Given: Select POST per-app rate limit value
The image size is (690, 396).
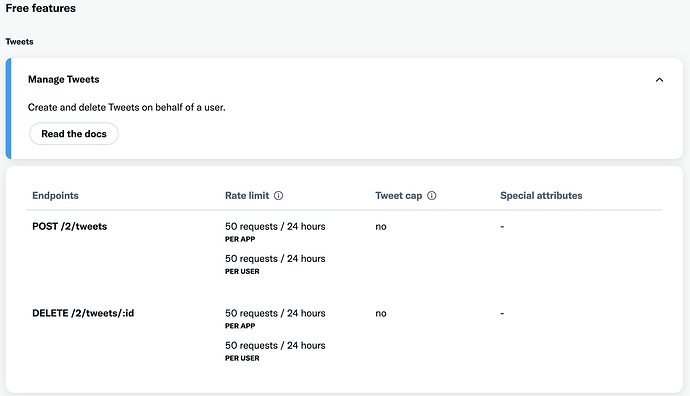Looking at the screenshot, I should 275,226.
